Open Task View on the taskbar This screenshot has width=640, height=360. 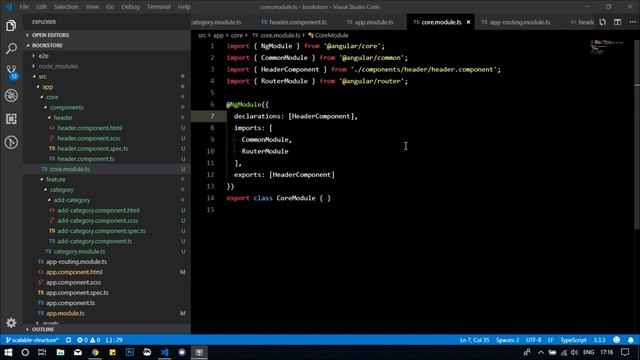(x=42, y=352)
